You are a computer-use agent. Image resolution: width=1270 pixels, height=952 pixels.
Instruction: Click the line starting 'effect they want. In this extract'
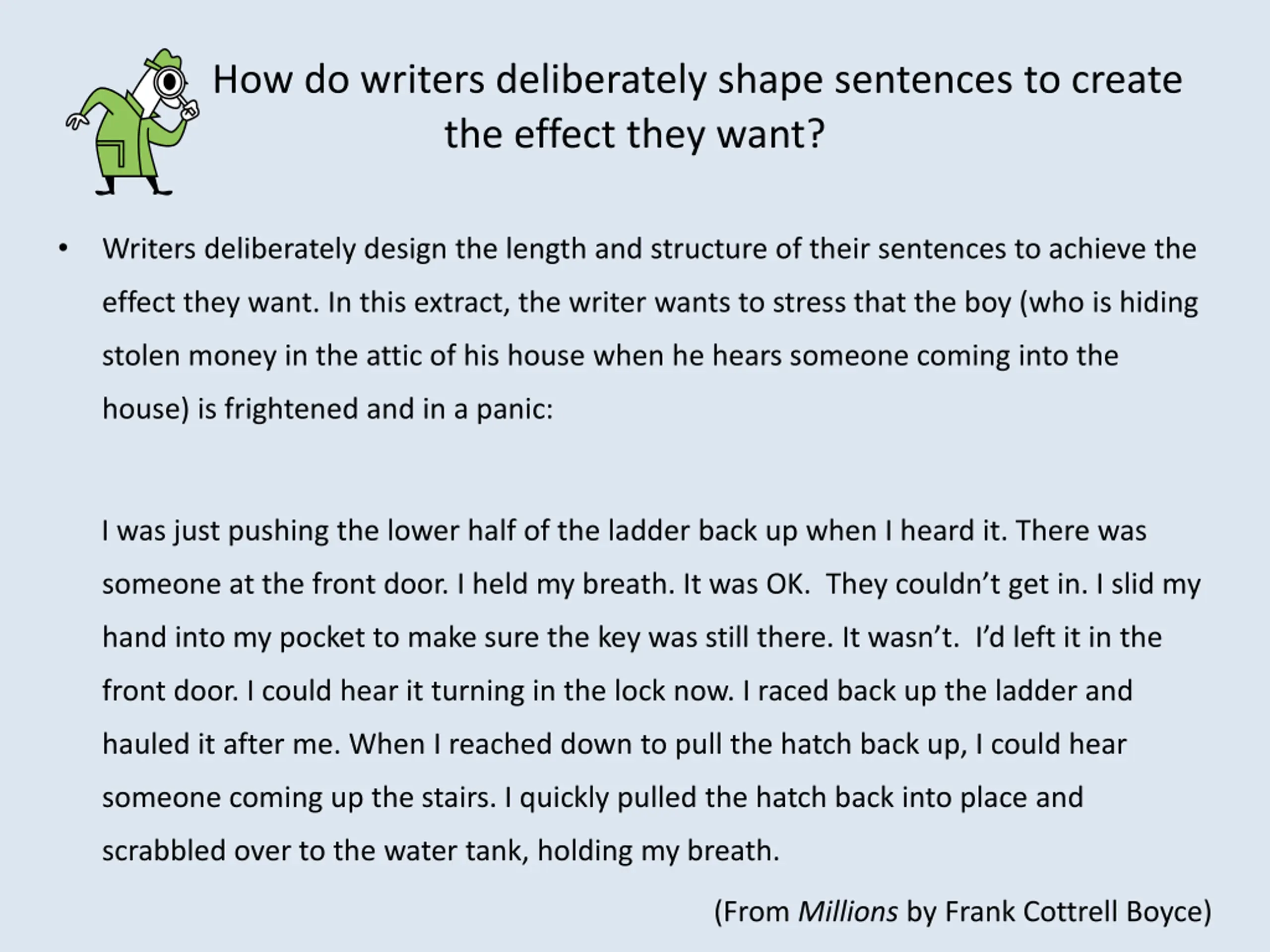click(x=650, y=303)
